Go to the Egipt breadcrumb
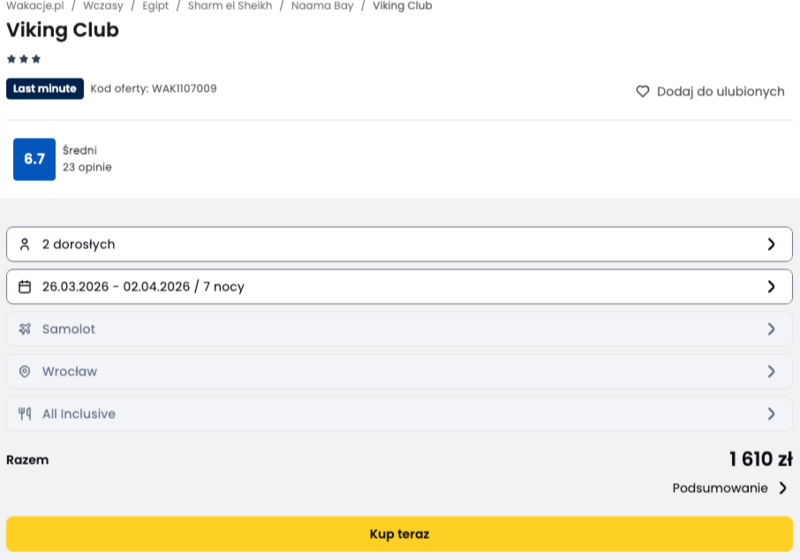The width and height of the screenshot is (800, 560). click(x=155, y=6)
